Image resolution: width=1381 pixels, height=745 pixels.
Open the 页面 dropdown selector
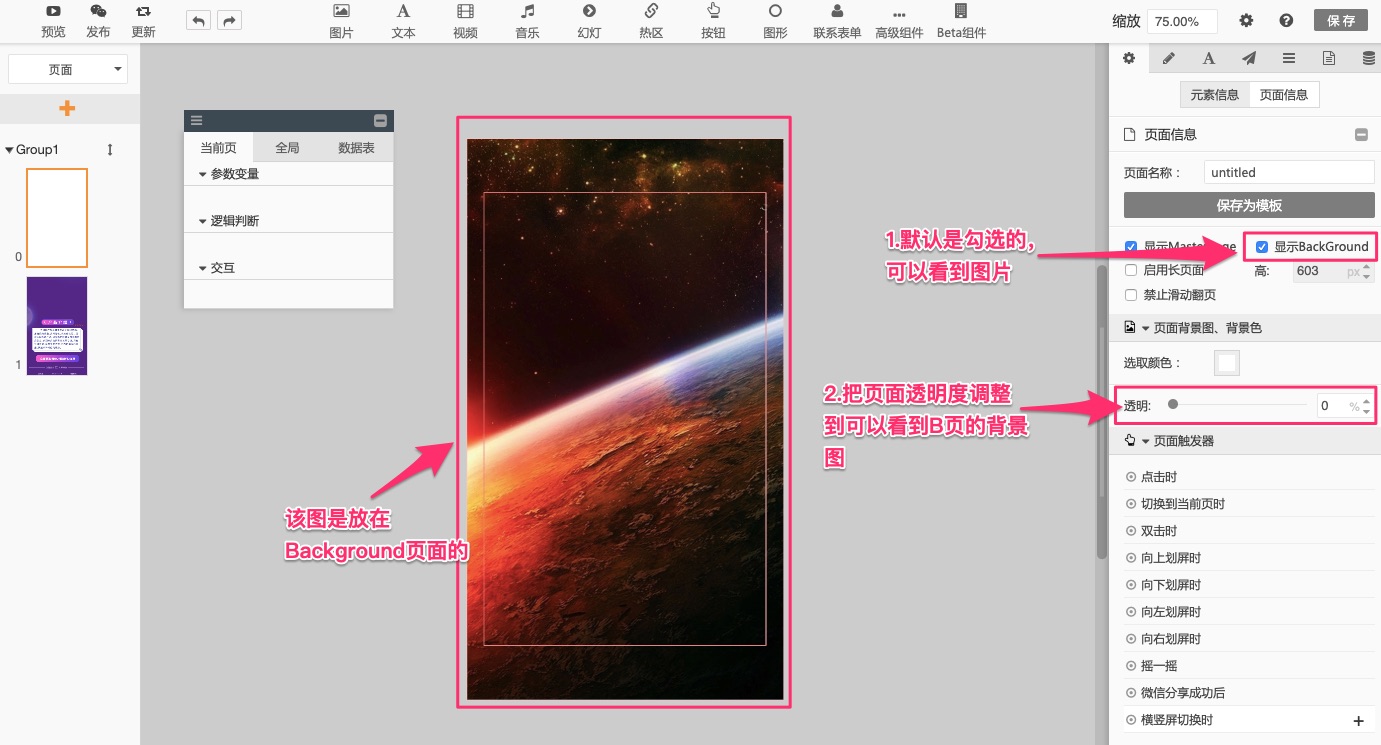tap(68, 69)
